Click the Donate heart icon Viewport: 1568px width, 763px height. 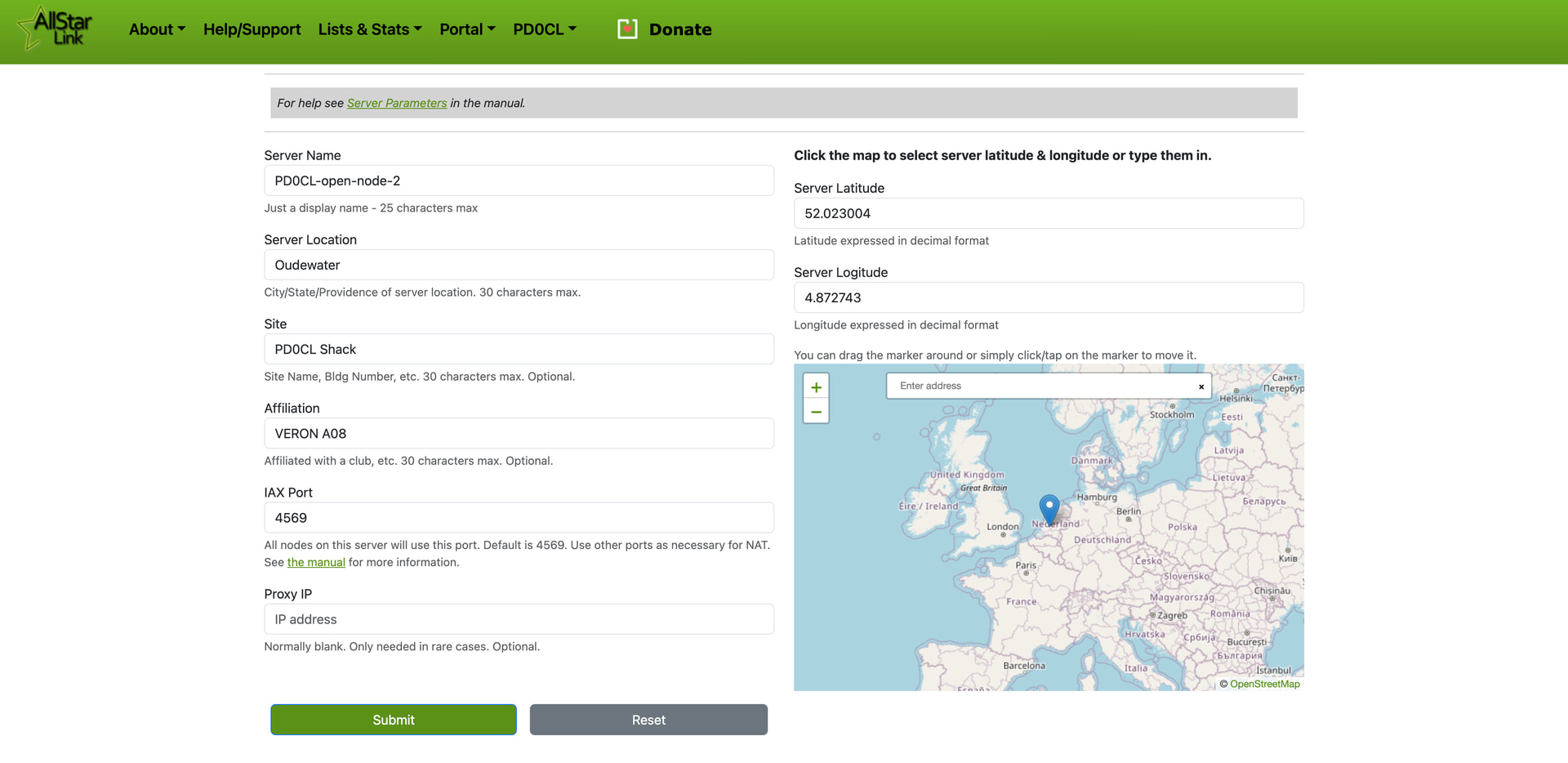point(627,29)
